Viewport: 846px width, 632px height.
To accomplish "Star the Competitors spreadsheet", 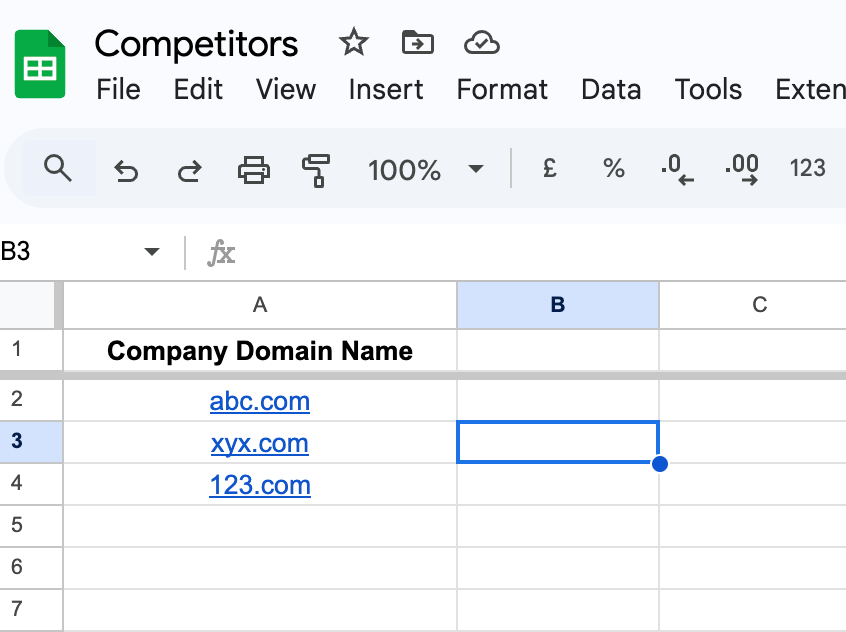I will (x=353, y=43).
